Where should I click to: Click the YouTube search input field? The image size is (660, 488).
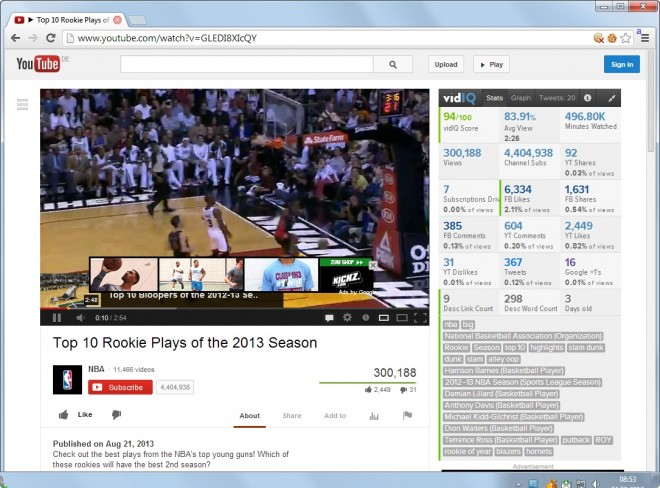247,64
